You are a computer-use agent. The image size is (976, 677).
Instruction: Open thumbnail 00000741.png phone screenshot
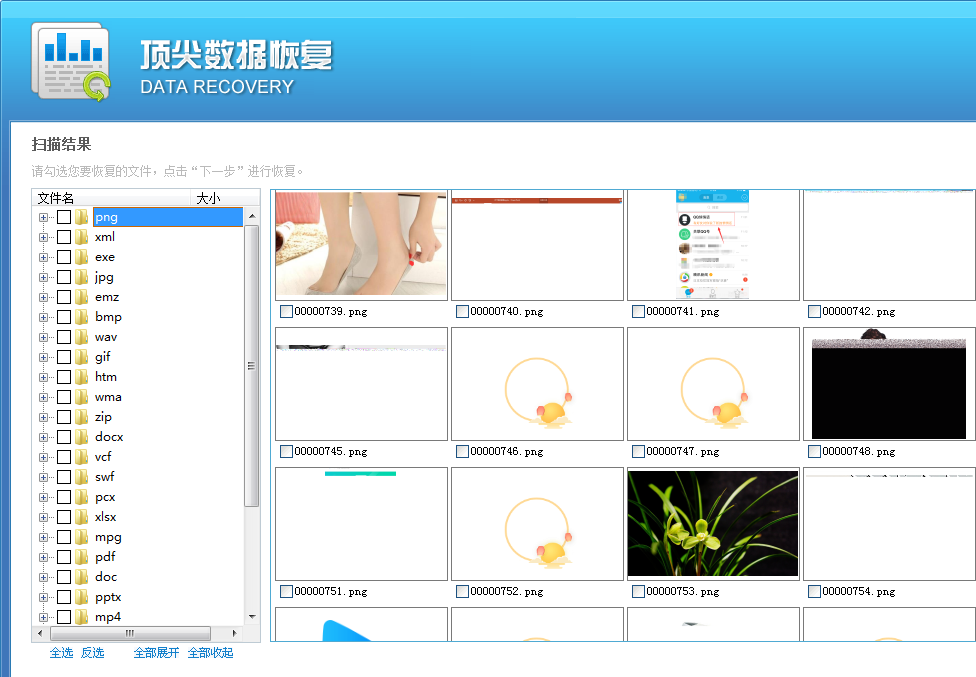coord(713,245)
